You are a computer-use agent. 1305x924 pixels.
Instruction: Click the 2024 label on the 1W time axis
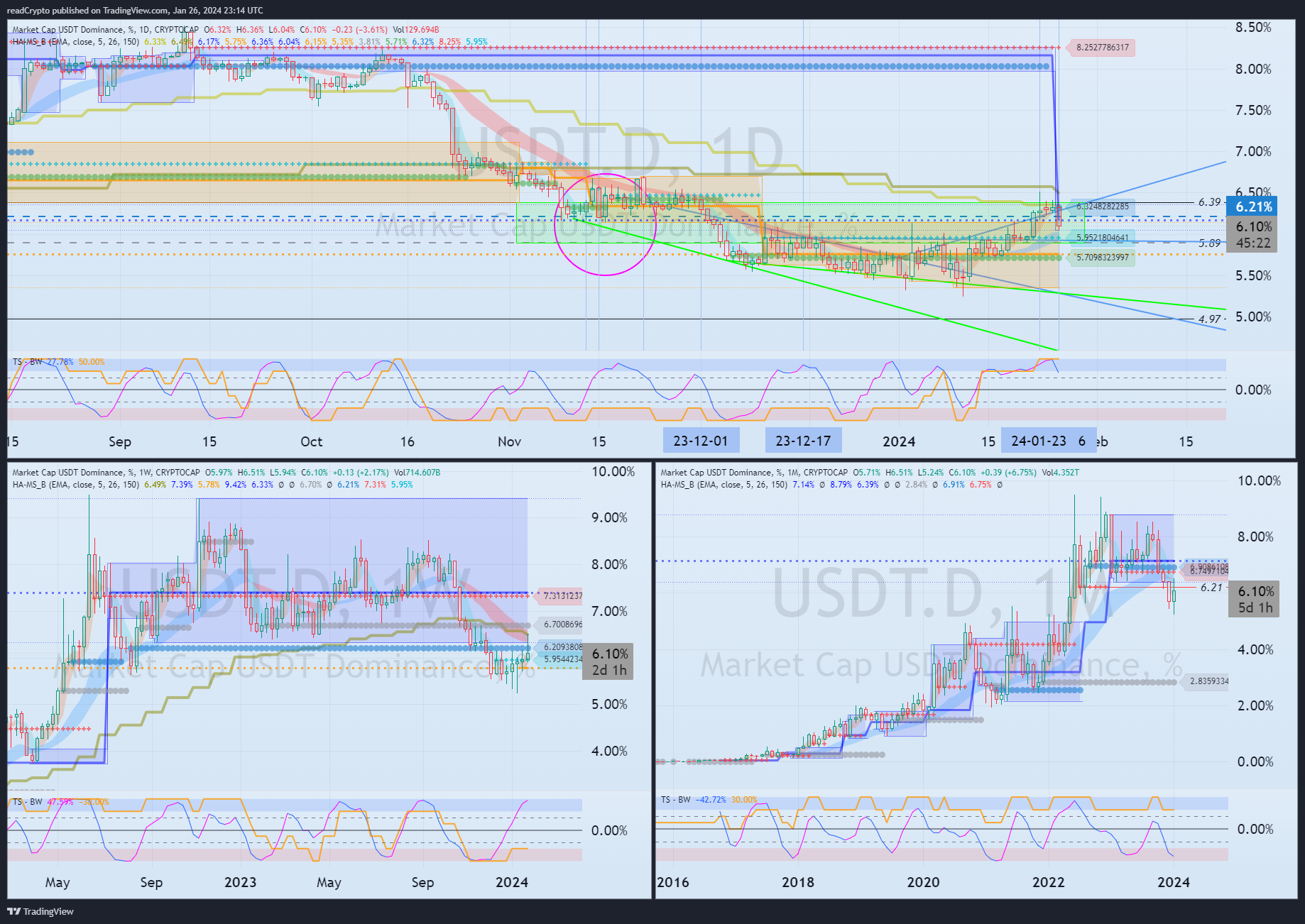coord(511,882)
